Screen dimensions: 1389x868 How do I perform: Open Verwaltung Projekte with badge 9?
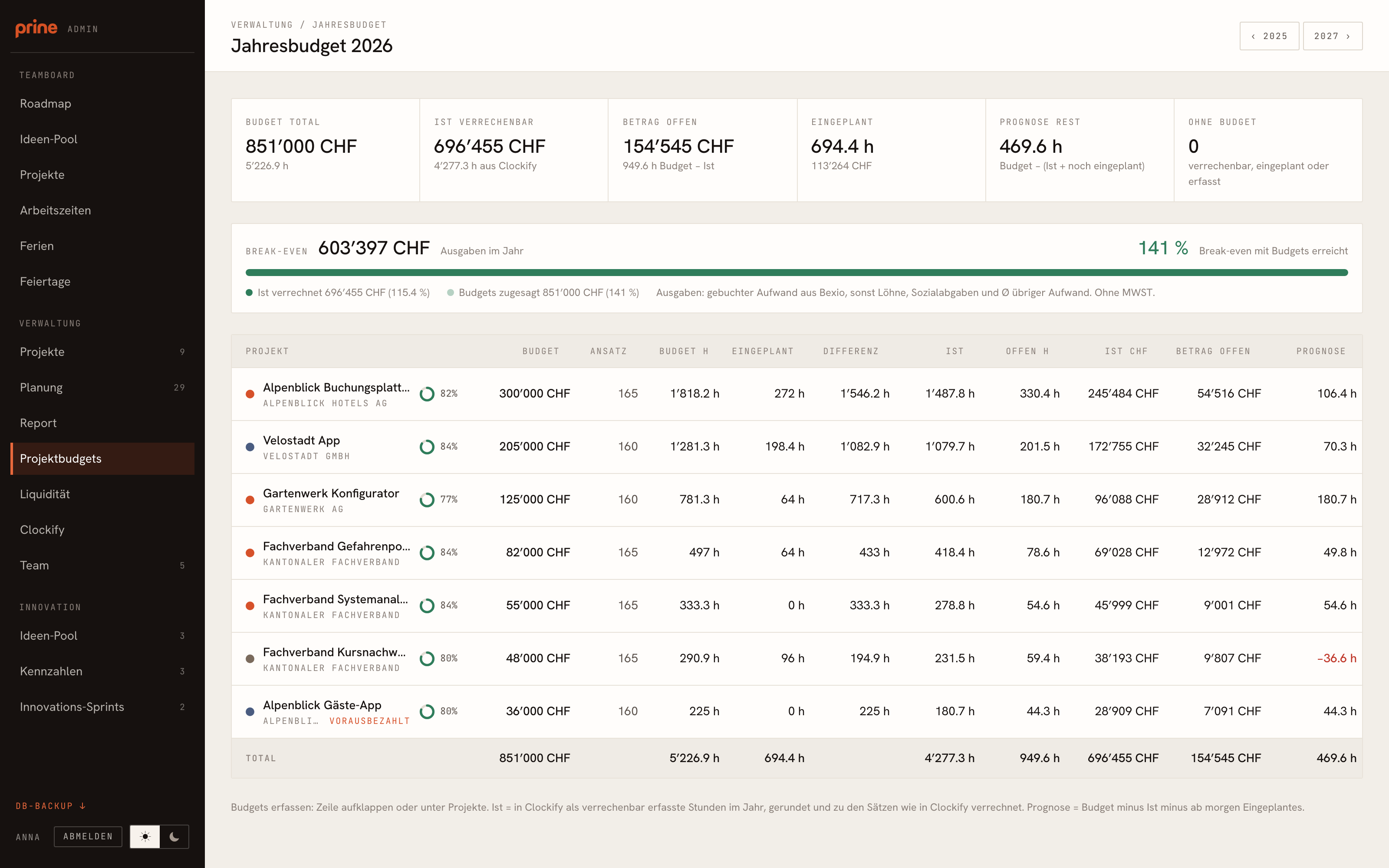[102, 352]
